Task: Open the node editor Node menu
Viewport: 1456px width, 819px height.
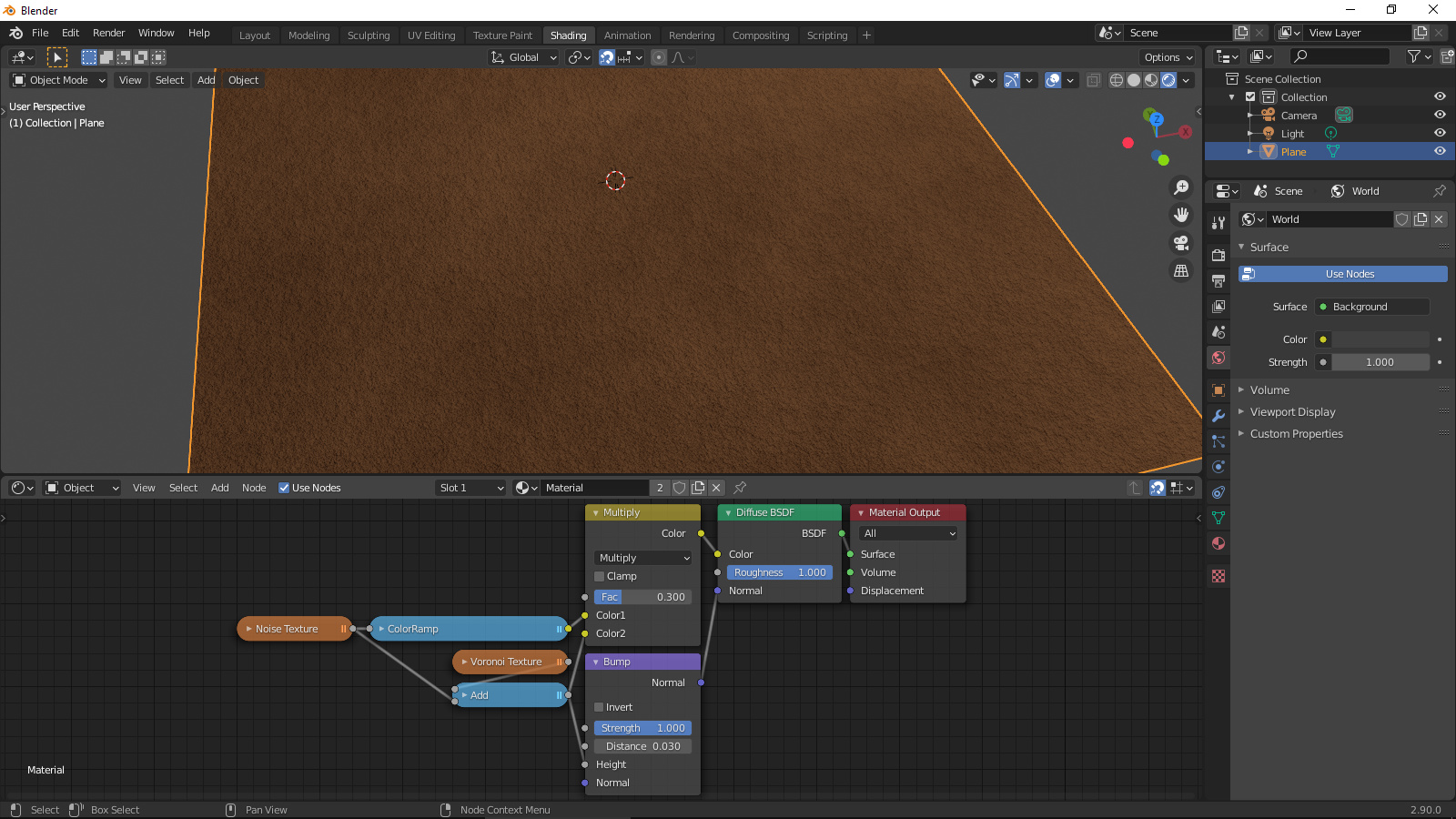Action: pyautogui.click(x=254, y=488)
